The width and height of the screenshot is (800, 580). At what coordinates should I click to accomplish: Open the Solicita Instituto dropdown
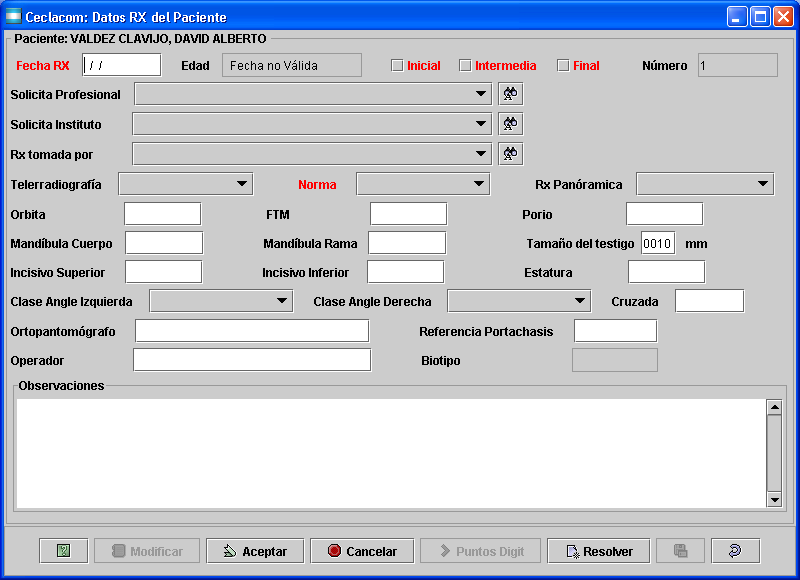point(312,124)
